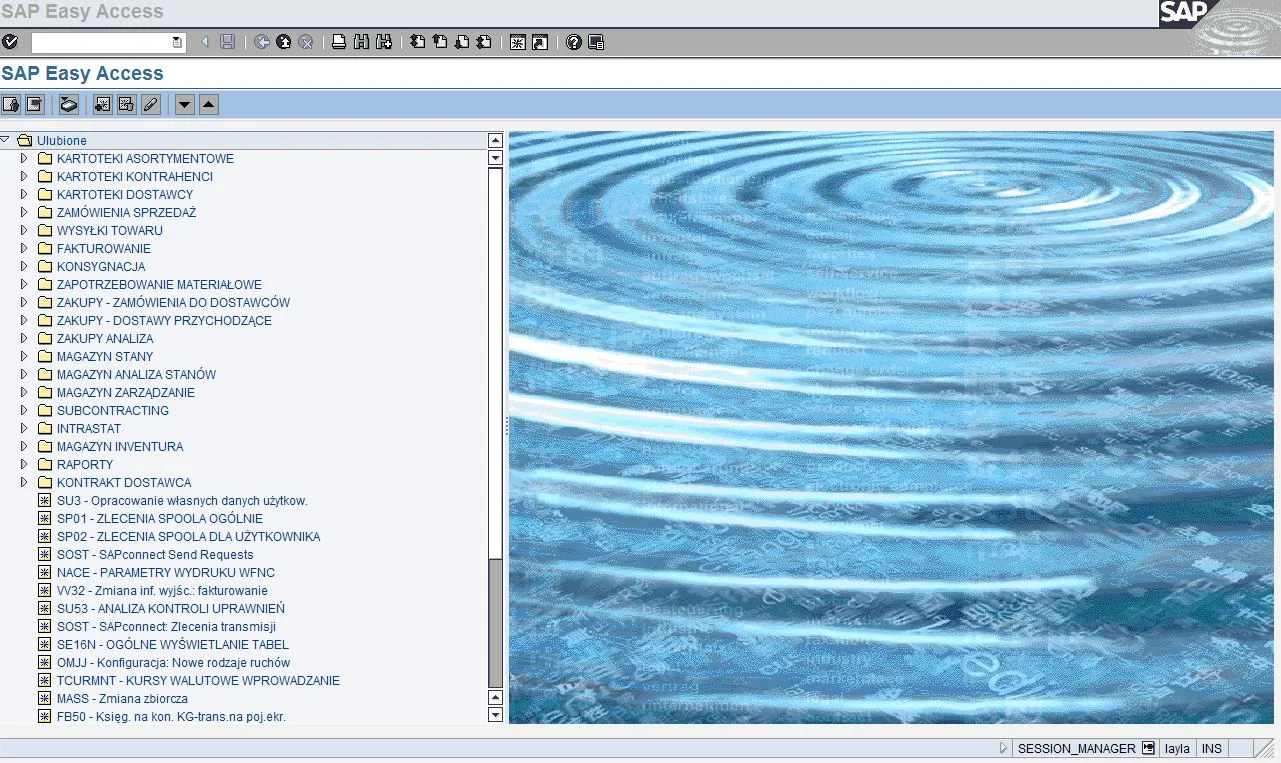The width and height of the screenshot is (1281, 763).
Task: Click the status bar icon beside SESSION_MANAGER
Action: coord(1149,748)
